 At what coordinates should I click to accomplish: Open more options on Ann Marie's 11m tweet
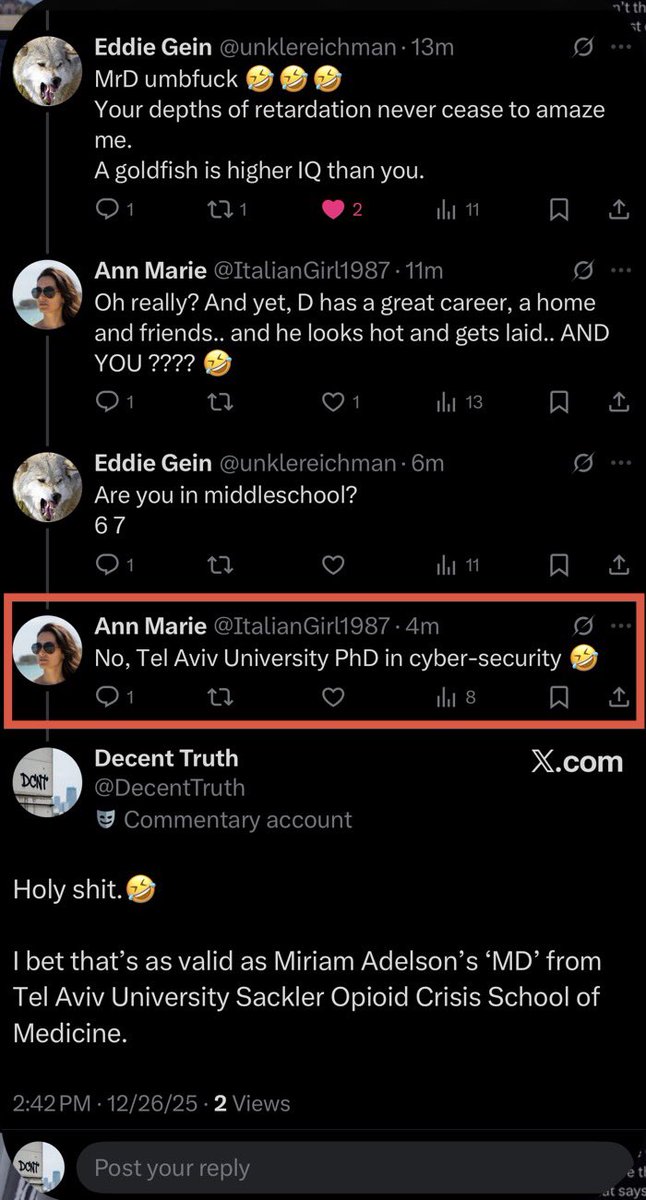(x=621, y=270)
